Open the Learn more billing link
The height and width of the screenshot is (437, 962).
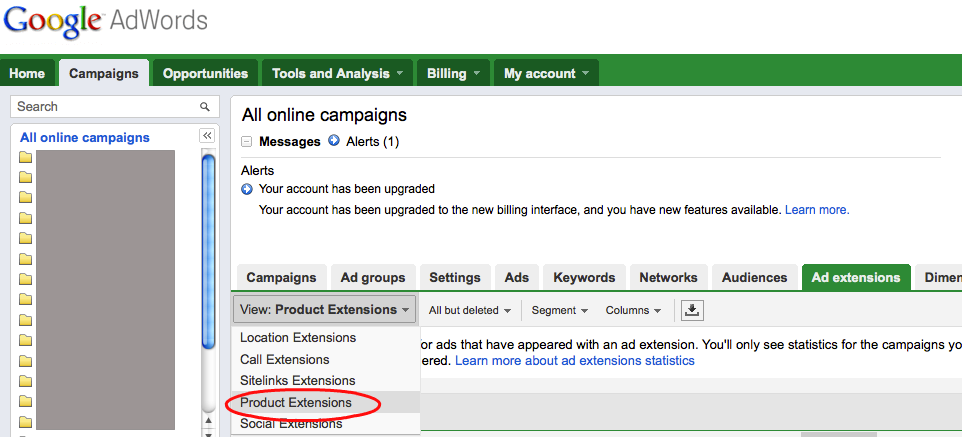[x=817, y=210]
